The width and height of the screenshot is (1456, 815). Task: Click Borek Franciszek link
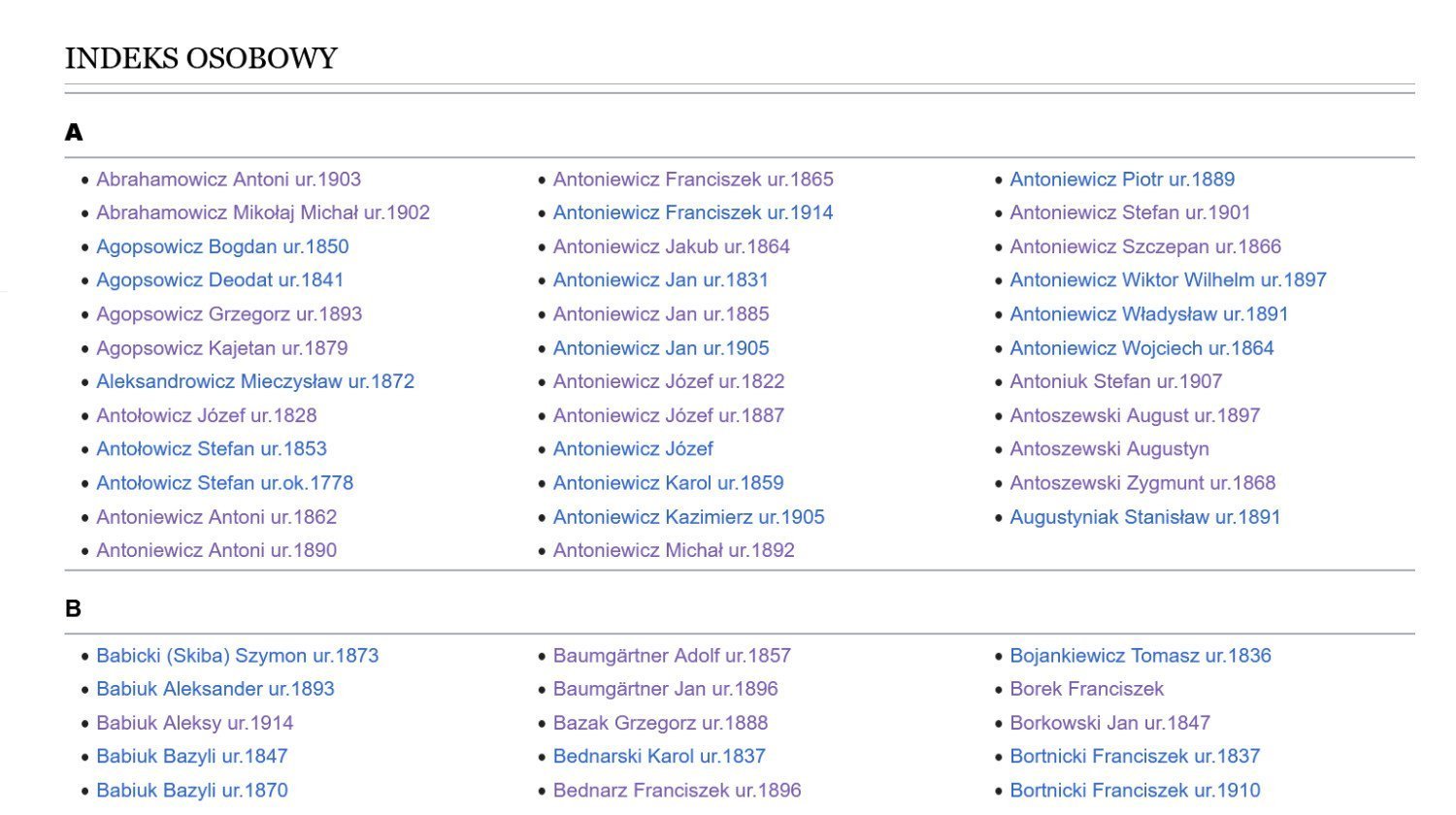click(1086, 689)
